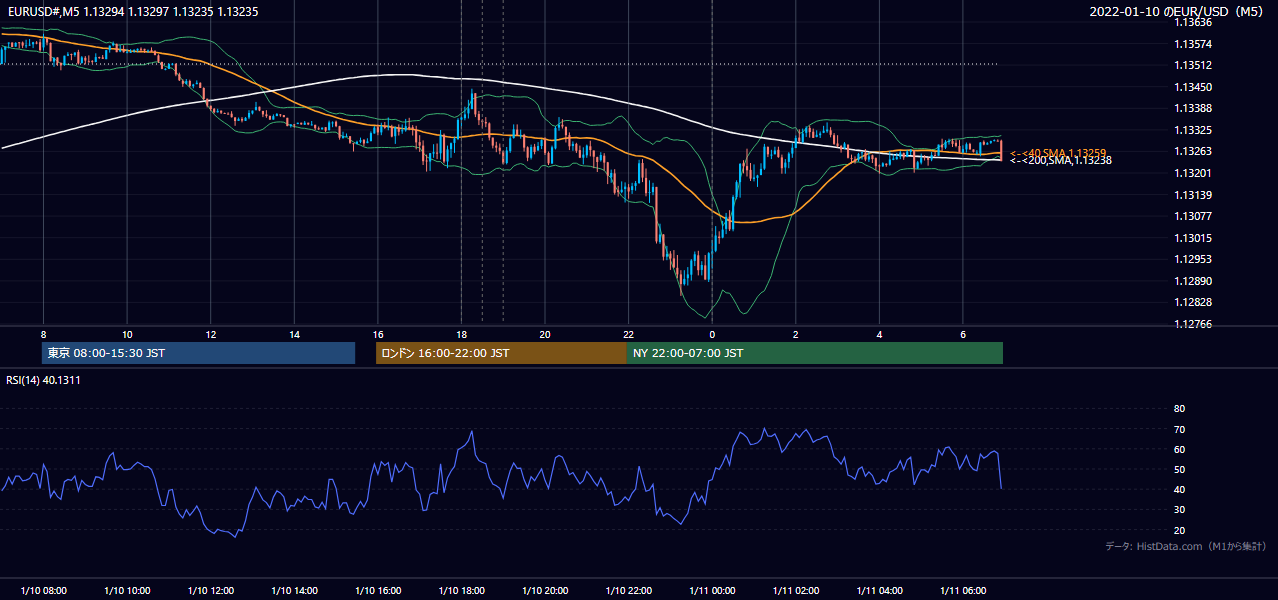Click the RSI 80 level label
This screenshot has width=1278, height=600.
(1179, 409)
